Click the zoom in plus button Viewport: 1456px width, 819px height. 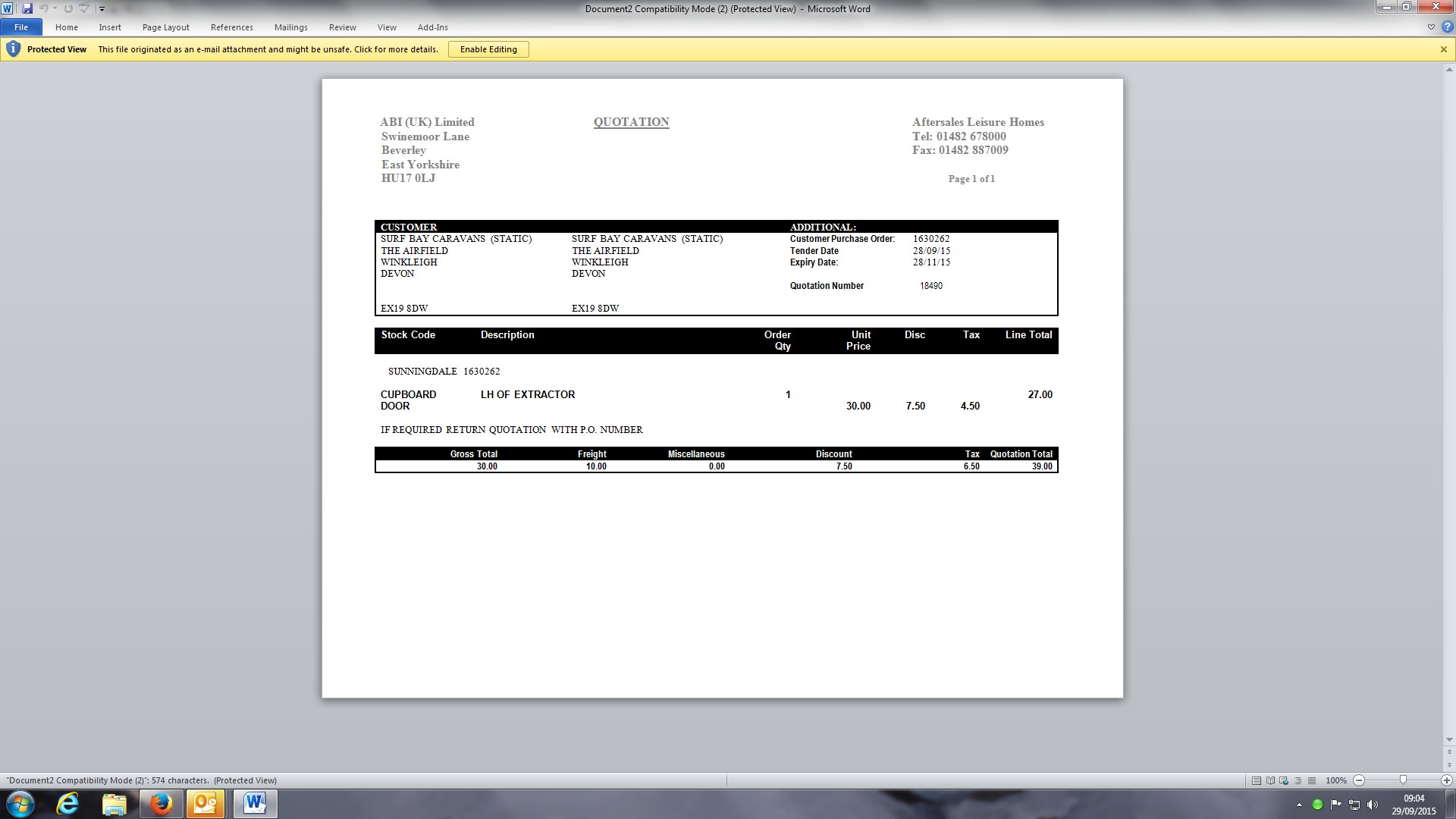[1446, 780]
